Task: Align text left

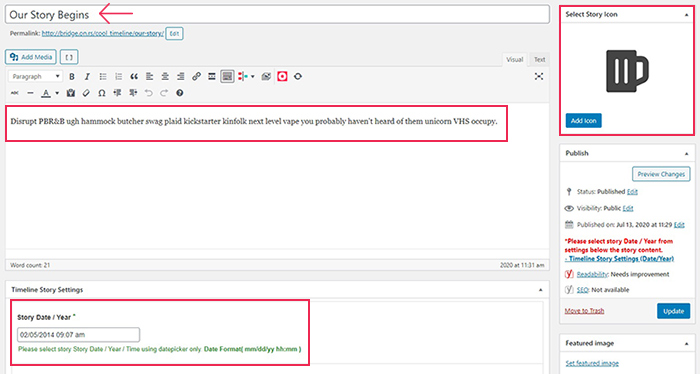Action: (150, 77)
